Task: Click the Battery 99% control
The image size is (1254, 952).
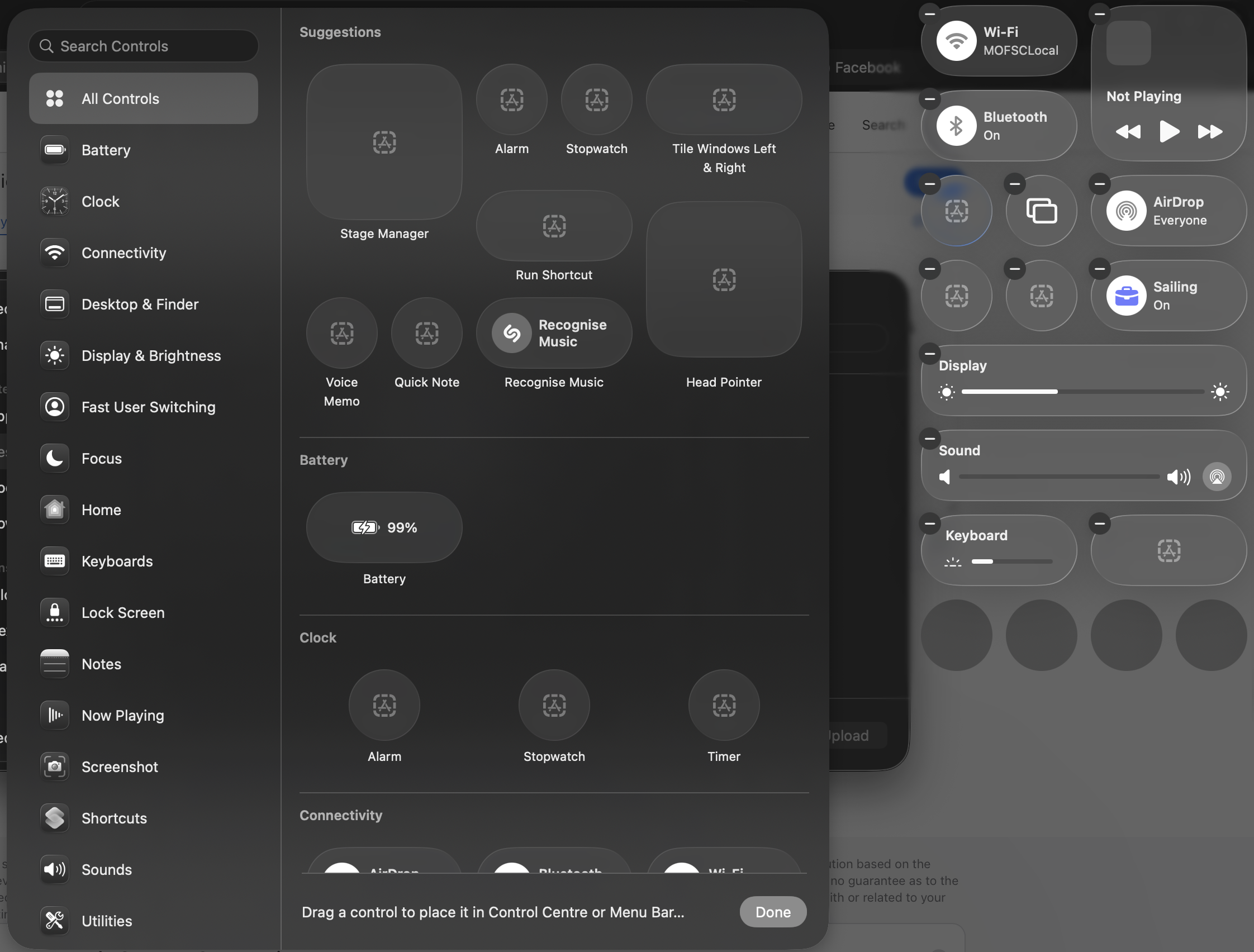Action: coord(384,527)
